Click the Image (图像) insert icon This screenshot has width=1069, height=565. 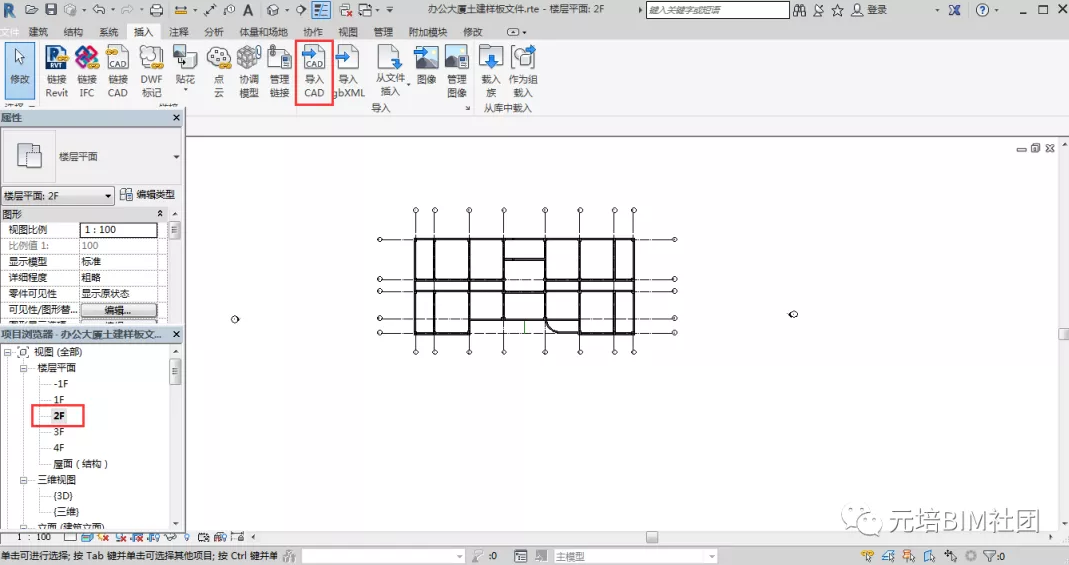click(x=426, y=65)
